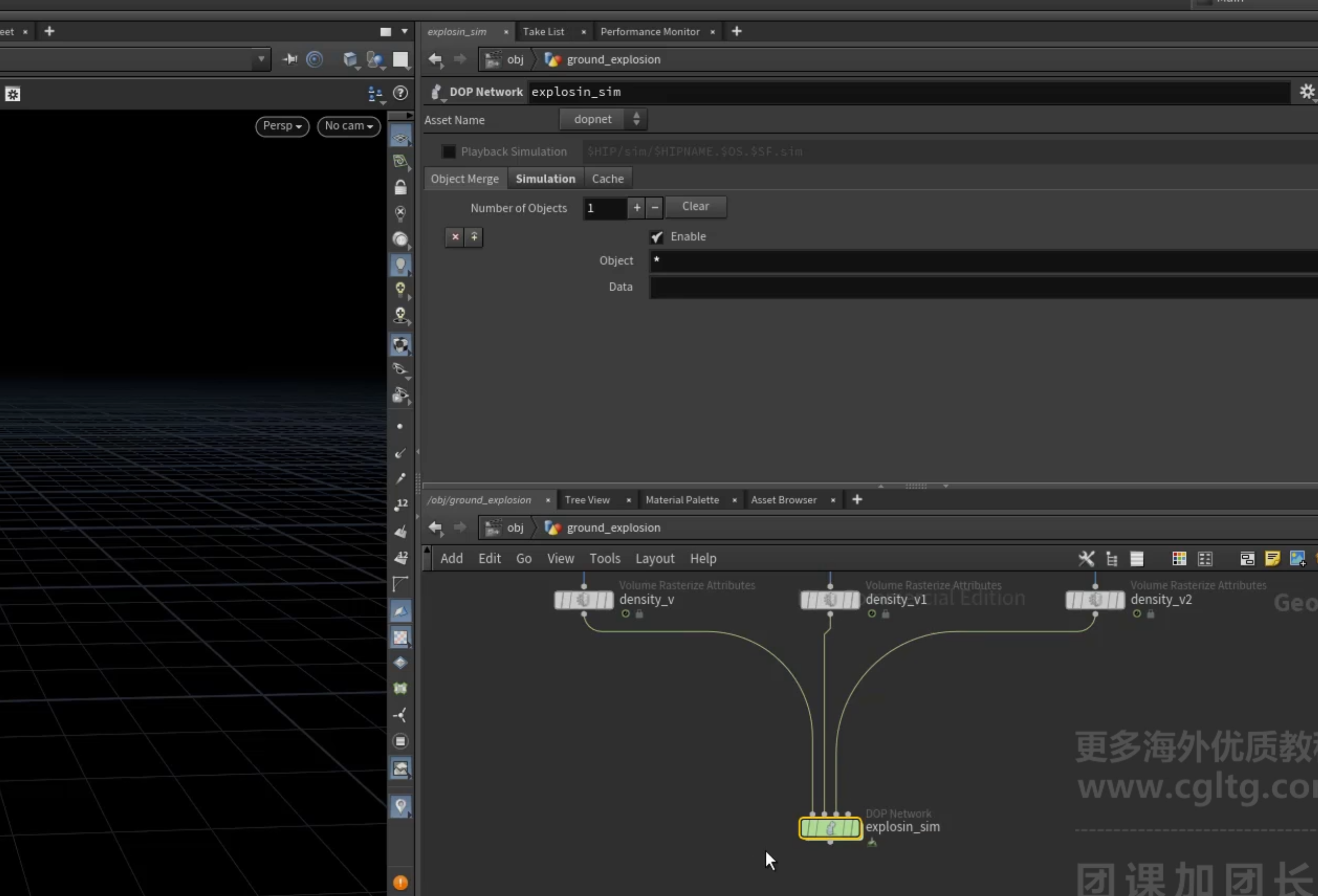Click the viewport help question mark icon

(400, 93)
